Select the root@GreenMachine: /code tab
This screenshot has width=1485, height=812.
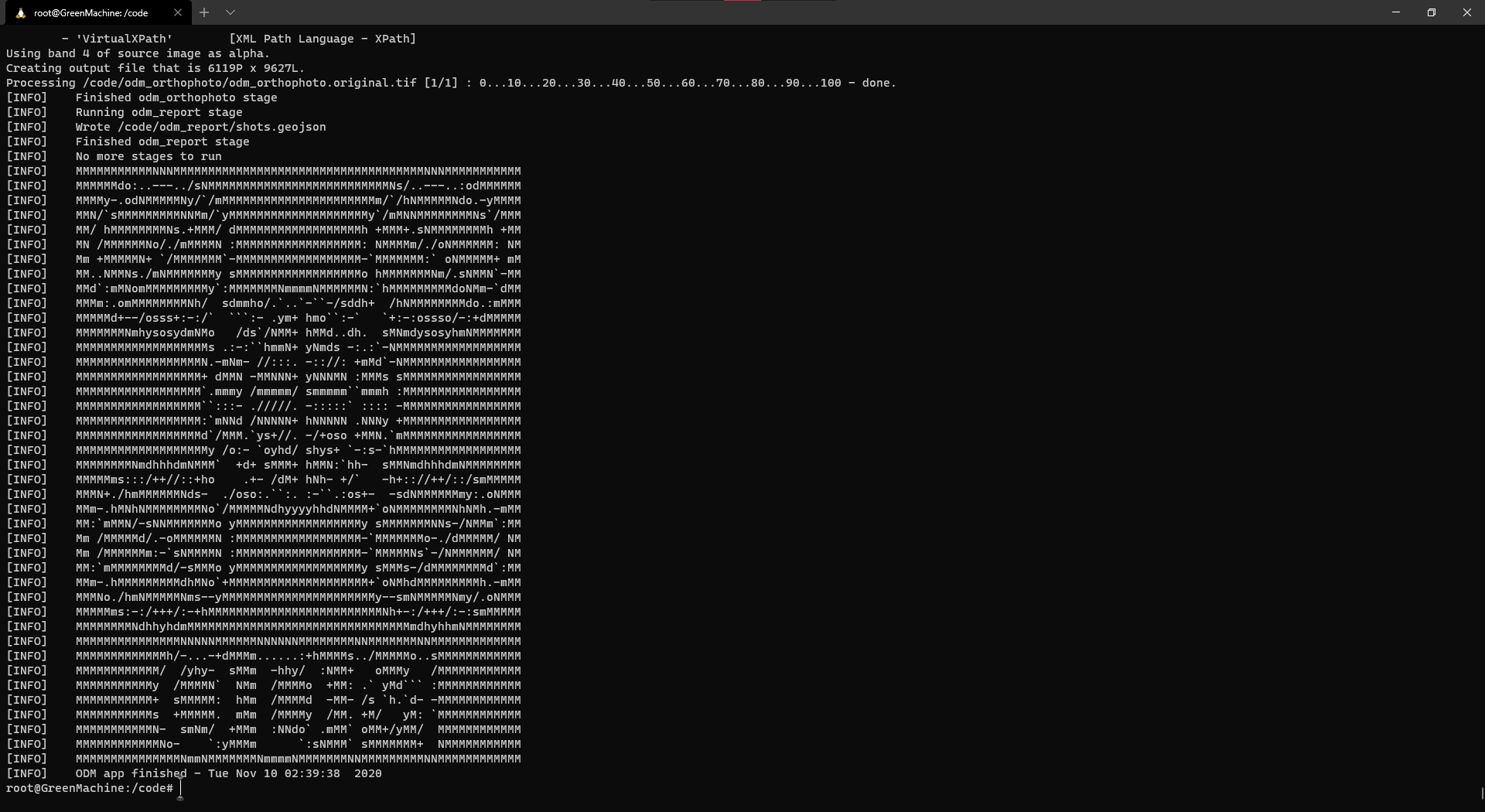90,13
